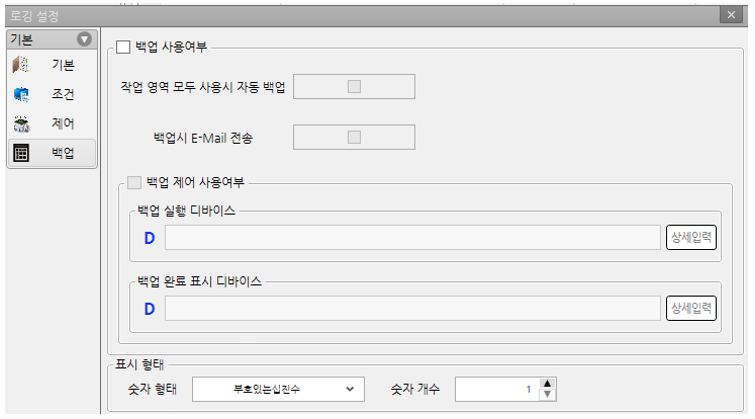
Task: Enable the 백업 제어 사용여부 checkbox
Action: coord(134,183)
